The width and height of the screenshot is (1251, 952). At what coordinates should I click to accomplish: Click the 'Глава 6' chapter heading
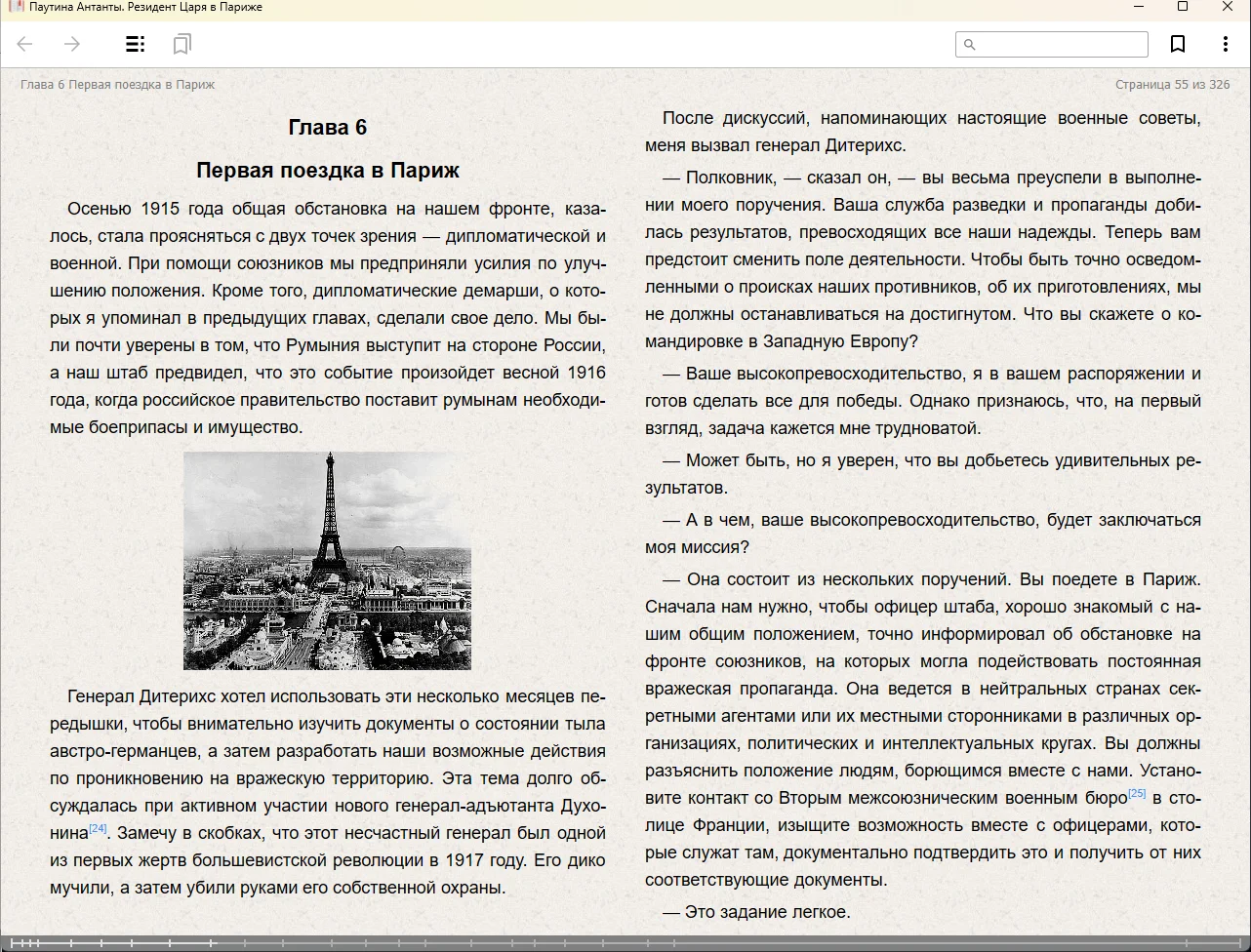328,128
